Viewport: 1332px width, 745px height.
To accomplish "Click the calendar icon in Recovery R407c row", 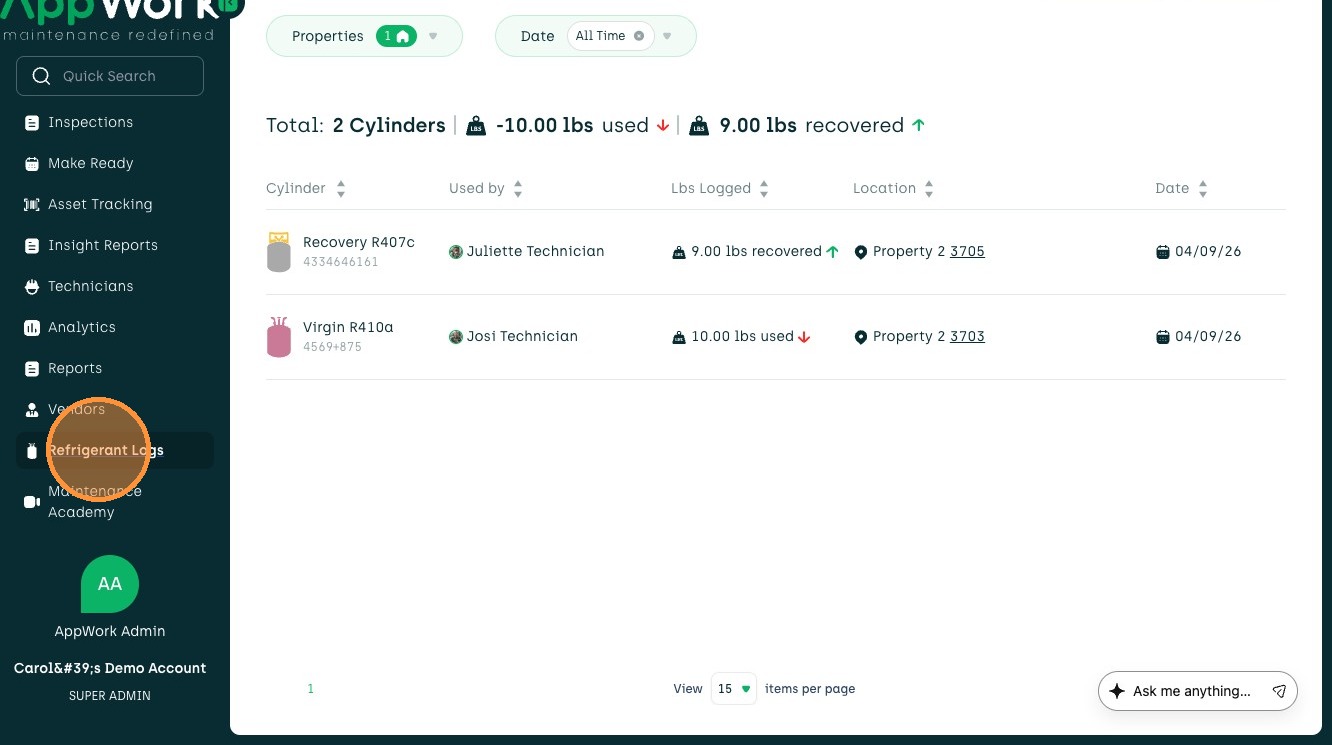I will [1163, 253].
